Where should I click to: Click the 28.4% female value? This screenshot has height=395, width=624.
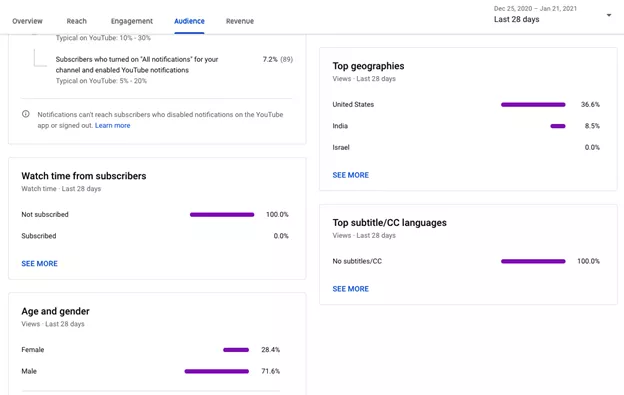[271, 350]
